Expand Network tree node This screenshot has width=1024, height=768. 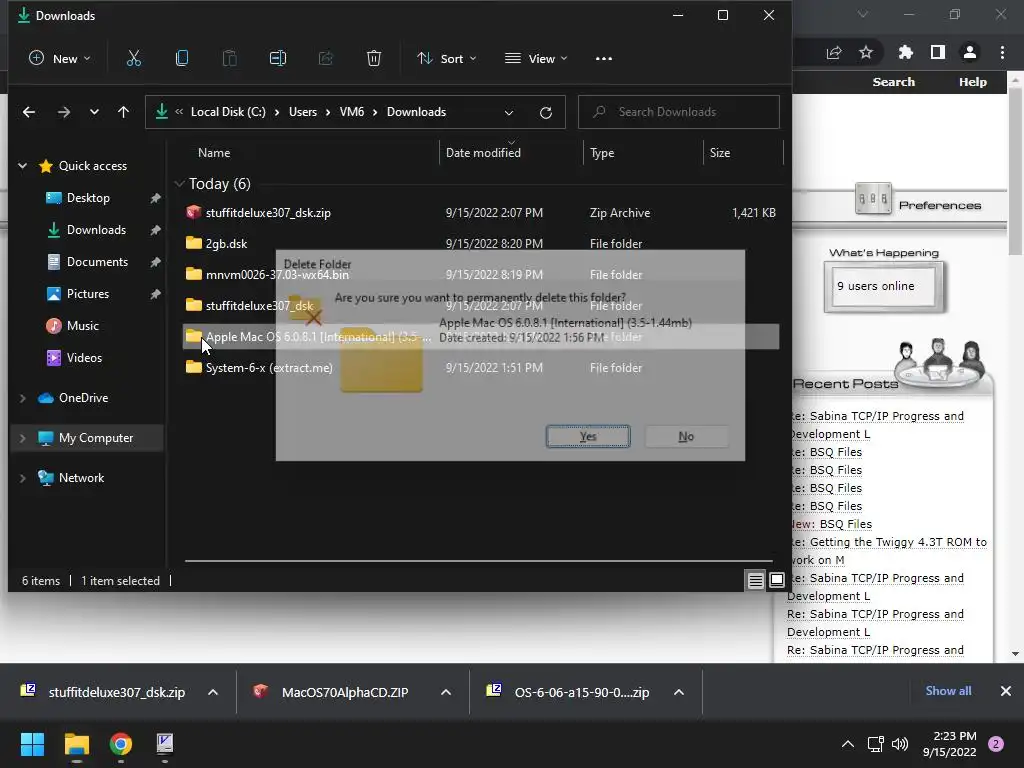tap(22, 478)
